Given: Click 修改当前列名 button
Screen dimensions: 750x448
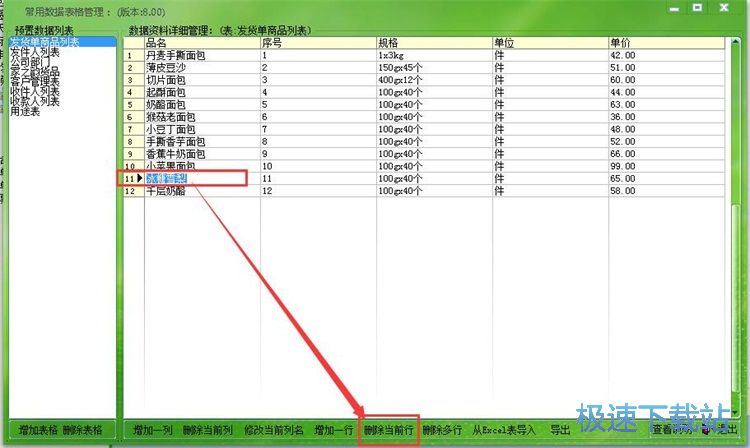Looking at the screenshot, I should coord(274,430).
